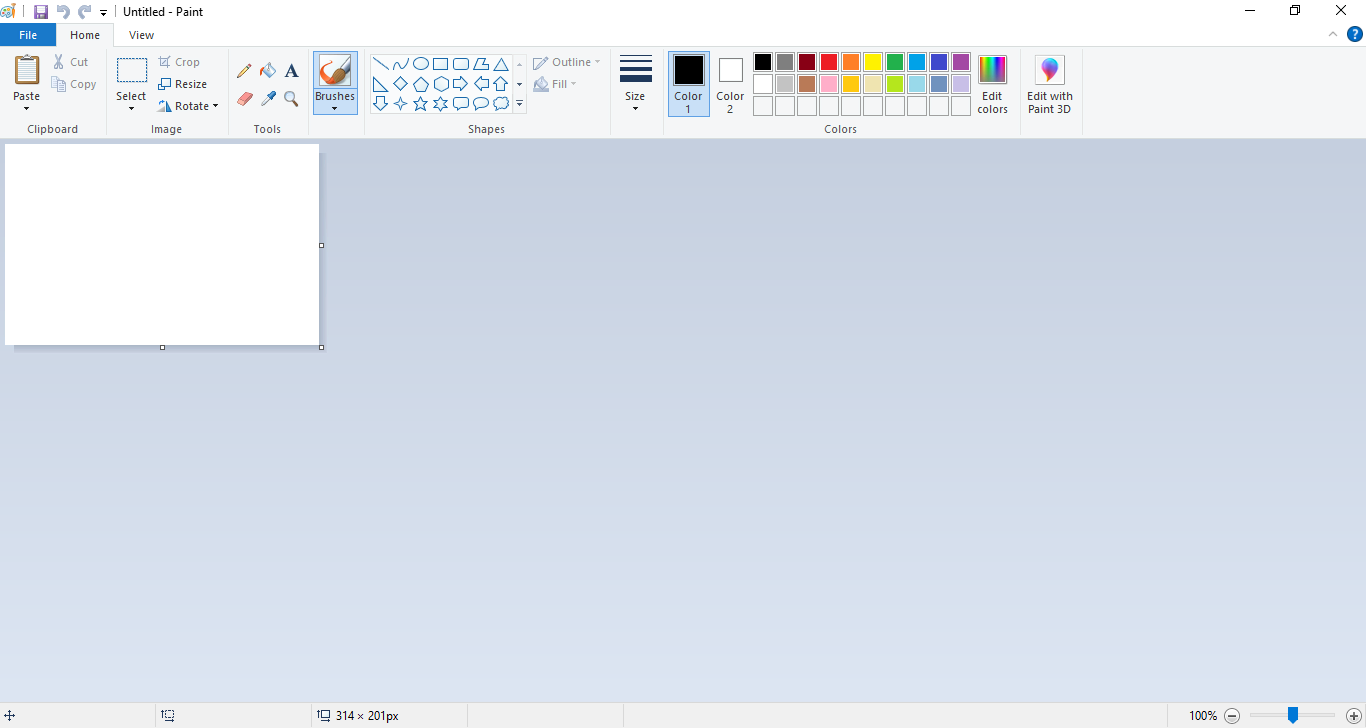The image size is (1366, 728).
Task: Open the Size line thickness dropdown
Action: (x=635, y=84)
